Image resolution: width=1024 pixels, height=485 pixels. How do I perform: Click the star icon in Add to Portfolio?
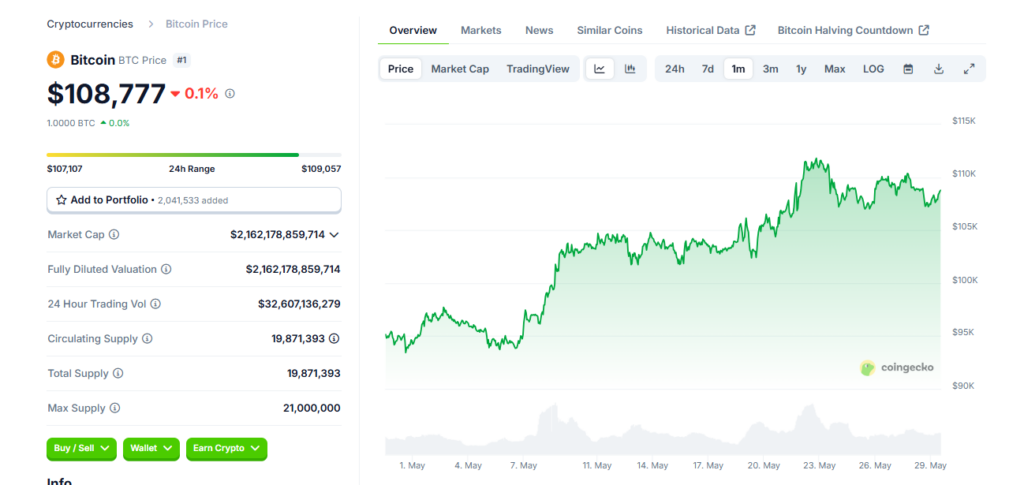pyautogui.click(x=61, y=200)
